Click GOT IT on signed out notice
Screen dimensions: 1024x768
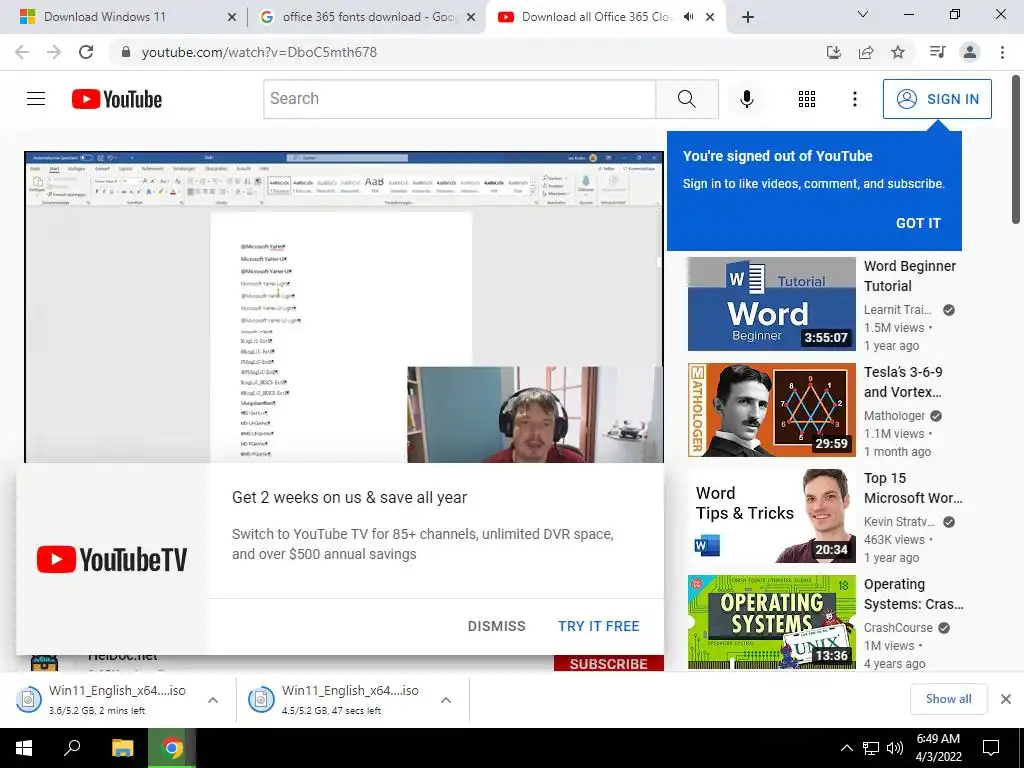tap(918, 223)
